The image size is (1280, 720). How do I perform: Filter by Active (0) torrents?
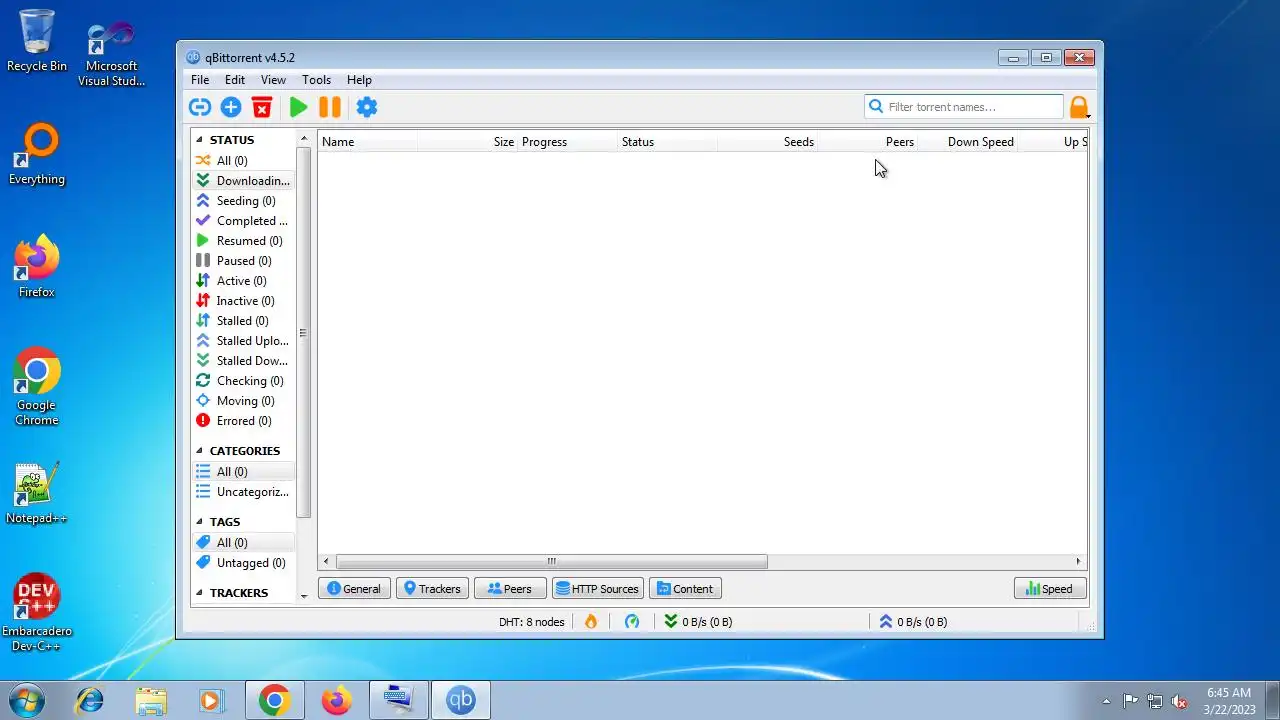(x=243, y=280)
